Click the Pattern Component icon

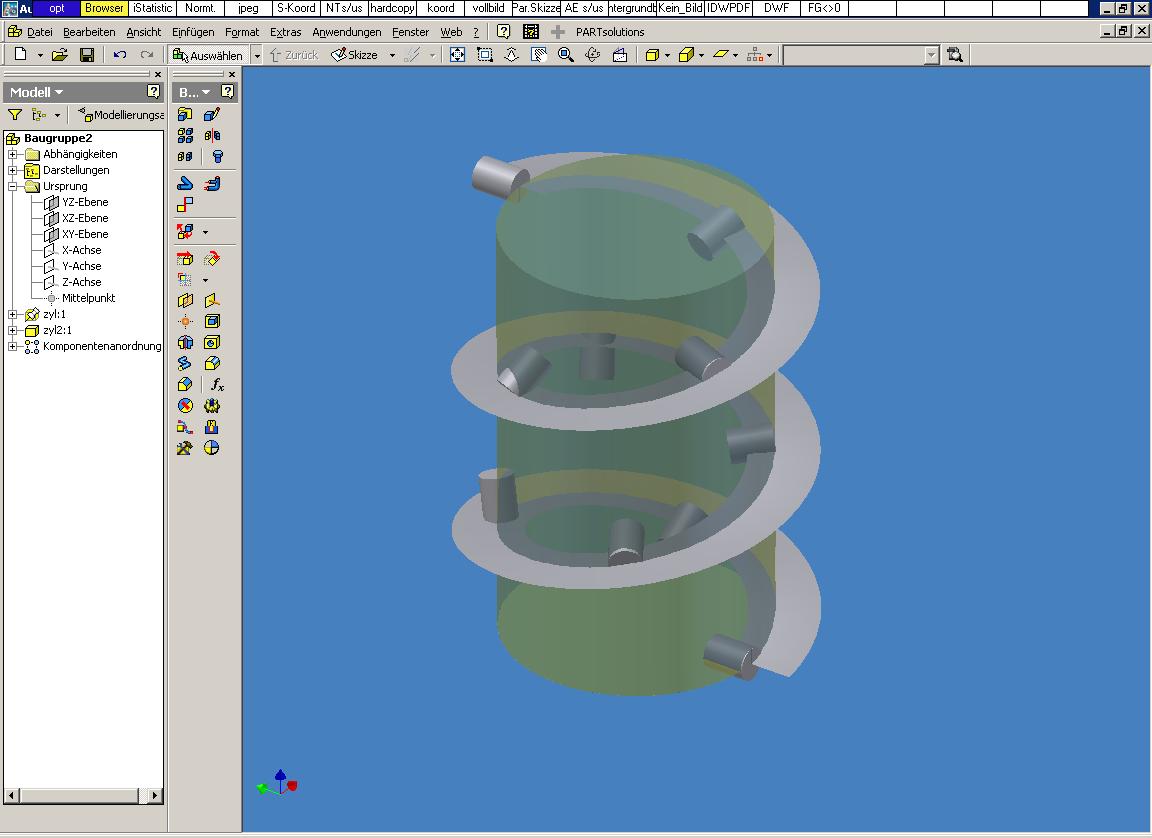pos(185,135)
